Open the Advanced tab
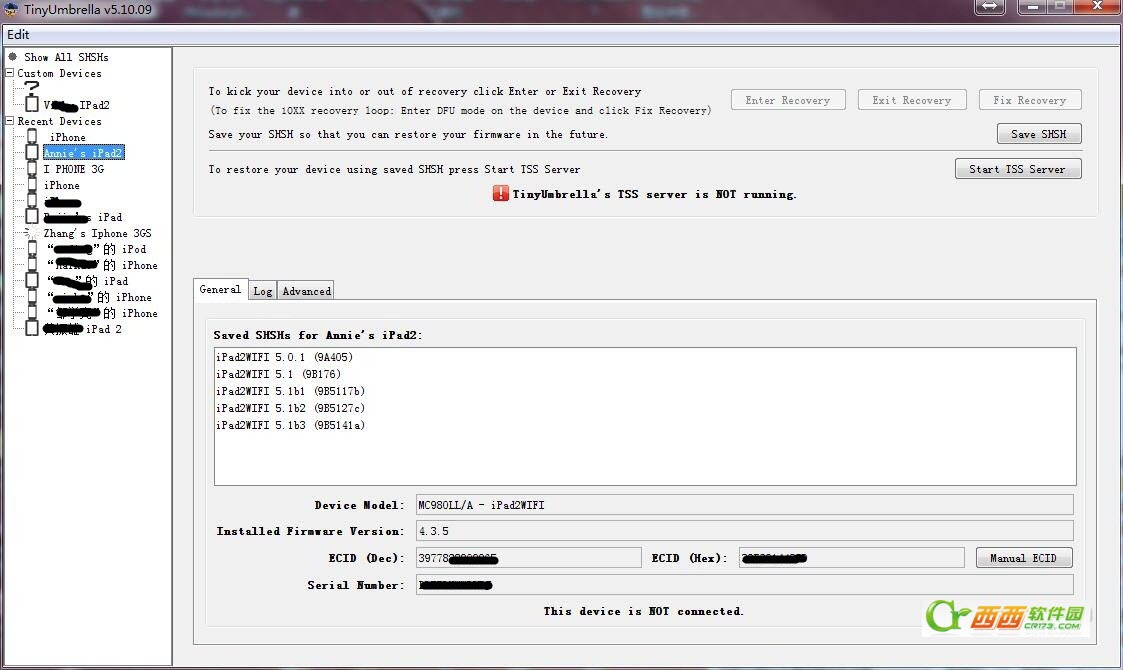 pyautogui.click(x=307, y=291)
